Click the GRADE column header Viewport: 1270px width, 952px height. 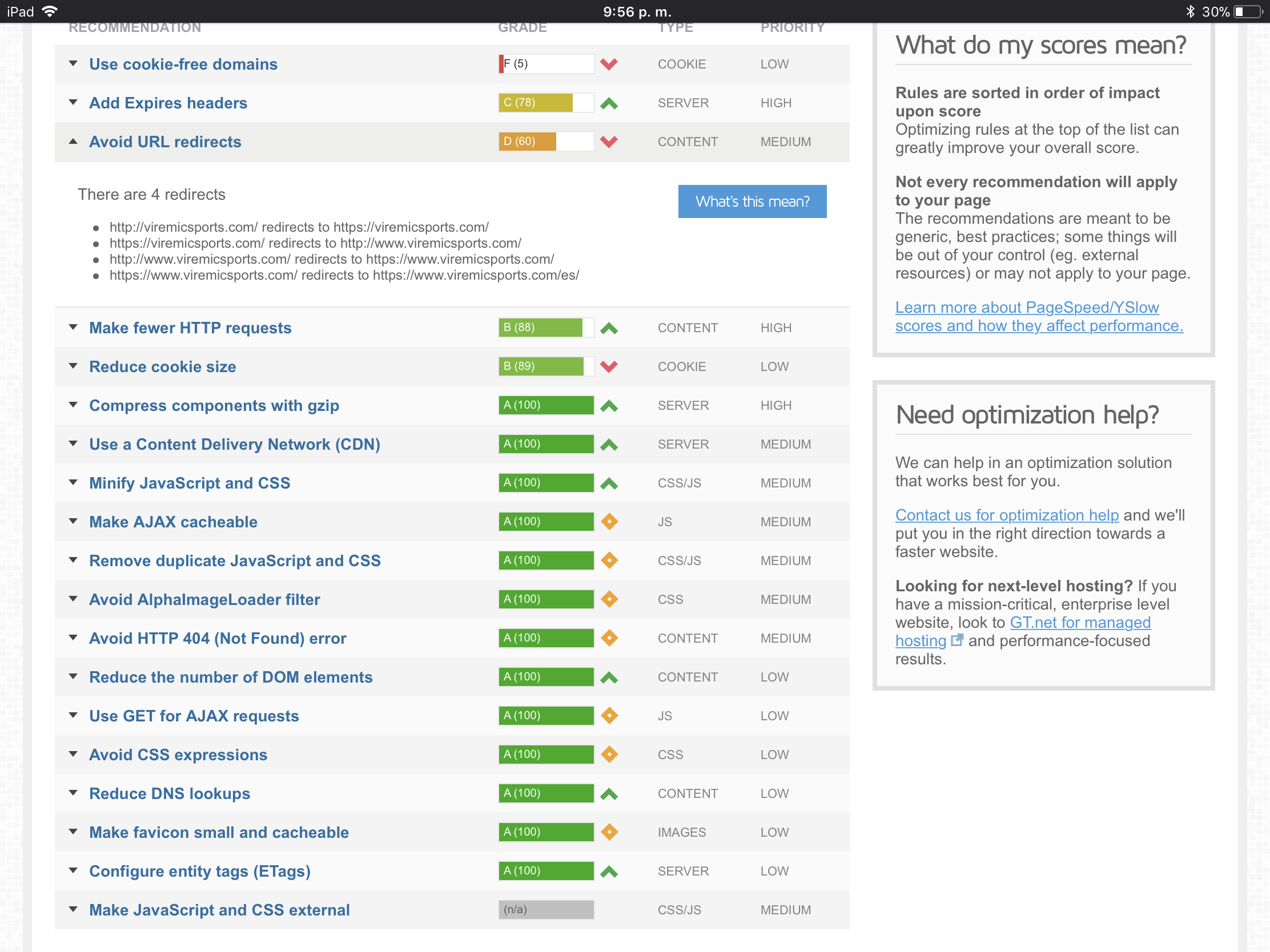click(x=522, y=27)
